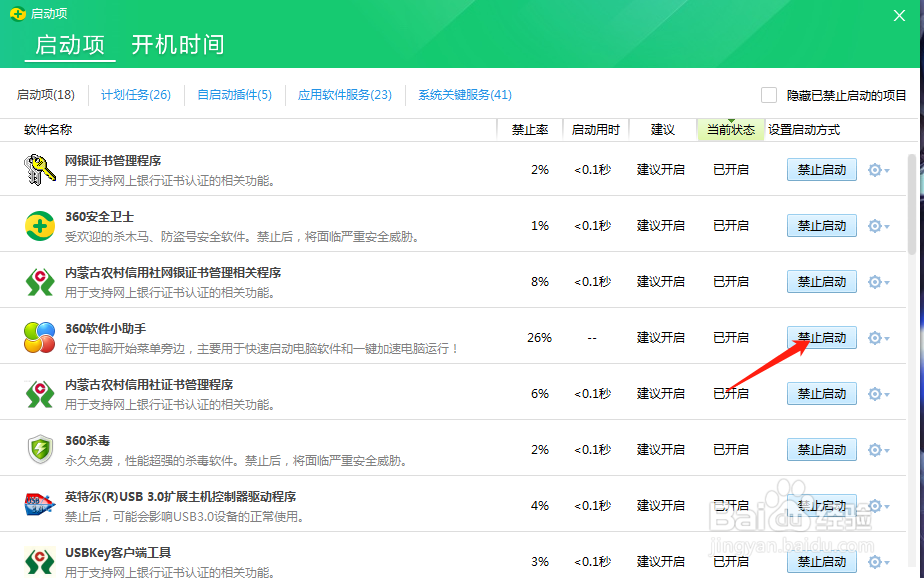The height and width of the screenshot is (578, 924).
Task: Disable startup for 360软件小助手
Action: click(821, 338)
